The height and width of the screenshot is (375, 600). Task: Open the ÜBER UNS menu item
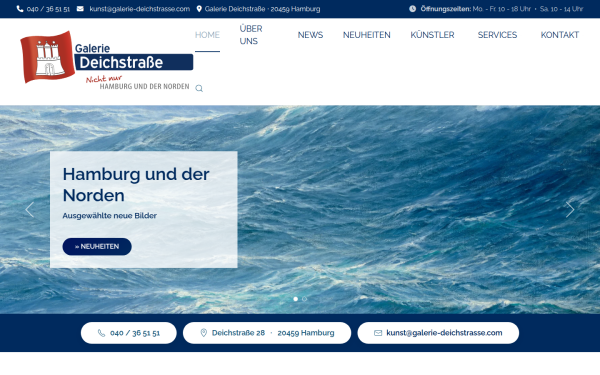[251, 35]
